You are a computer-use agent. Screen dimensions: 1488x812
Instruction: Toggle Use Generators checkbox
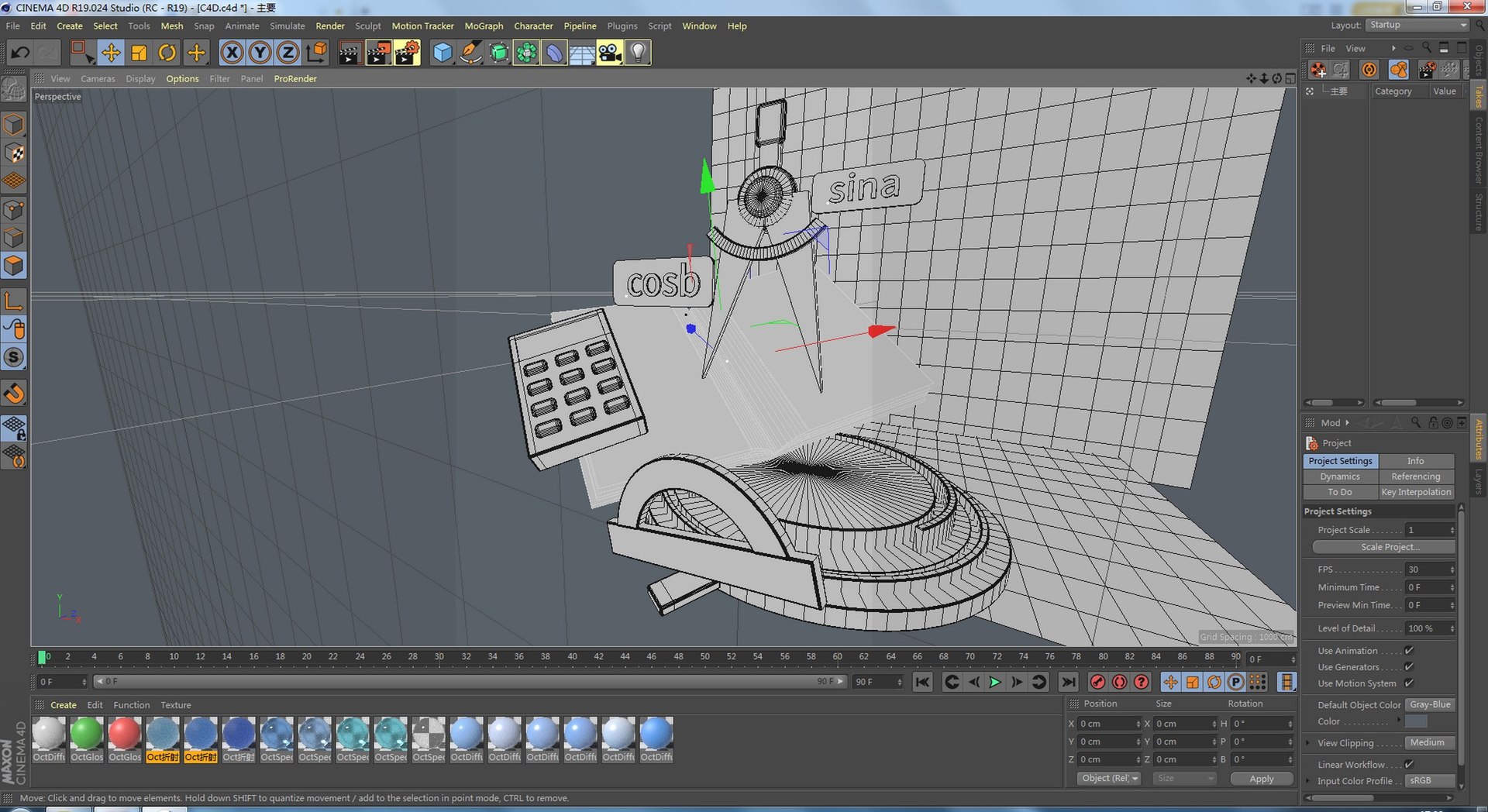click(x=1409, y=667)
